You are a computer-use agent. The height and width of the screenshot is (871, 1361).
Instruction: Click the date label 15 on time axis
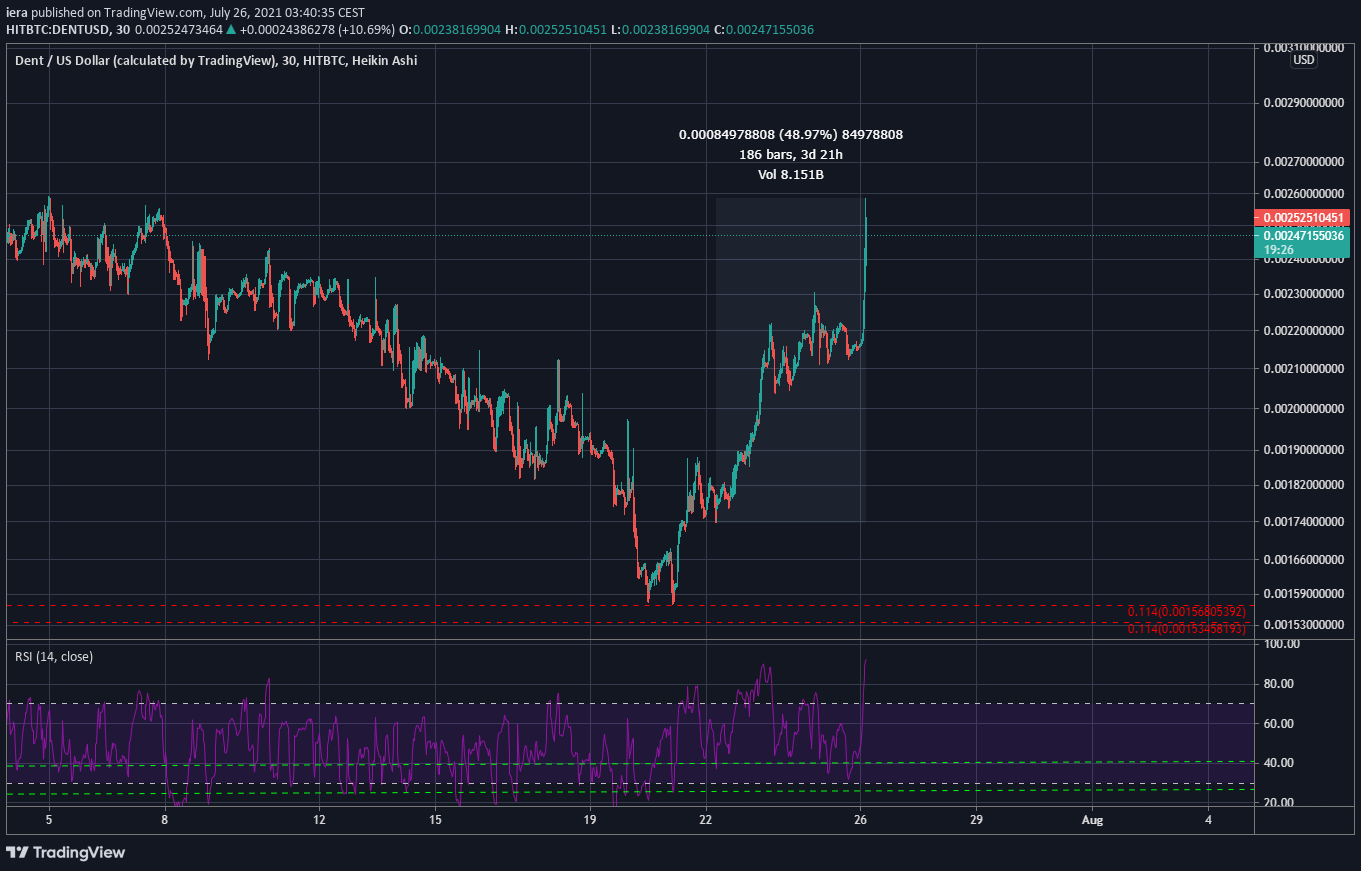435,820
